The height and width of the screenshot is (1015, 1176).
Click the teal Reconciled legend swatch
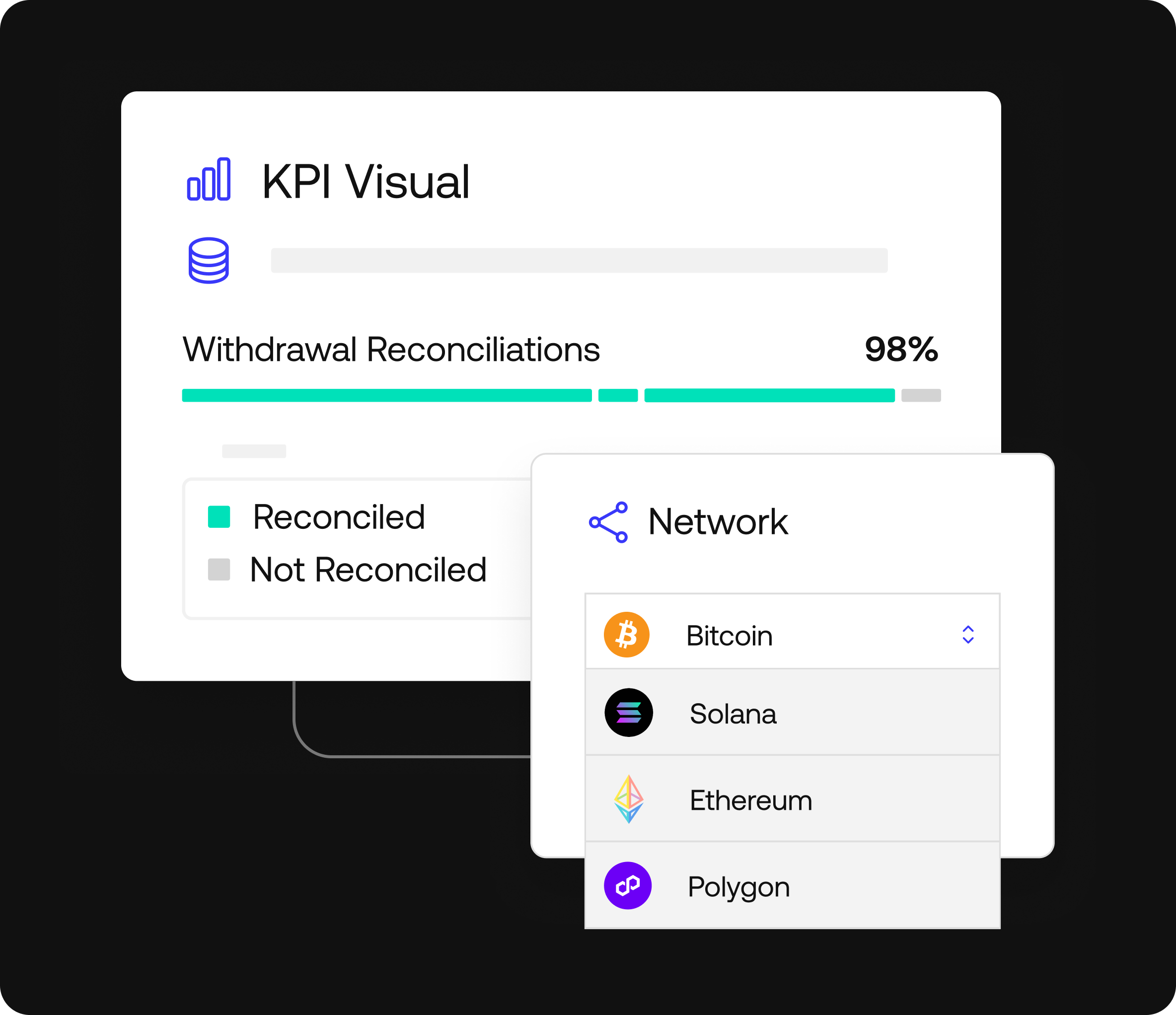coord(219,517)
